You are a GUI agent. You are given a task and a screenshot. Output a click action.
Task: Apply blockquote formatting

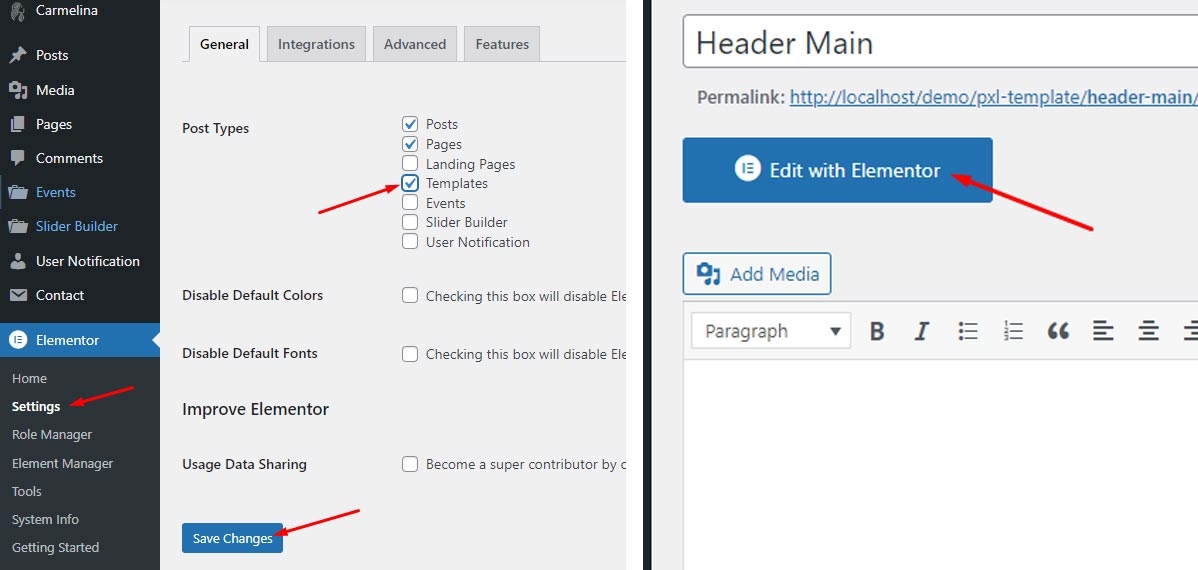(1058, 331)
